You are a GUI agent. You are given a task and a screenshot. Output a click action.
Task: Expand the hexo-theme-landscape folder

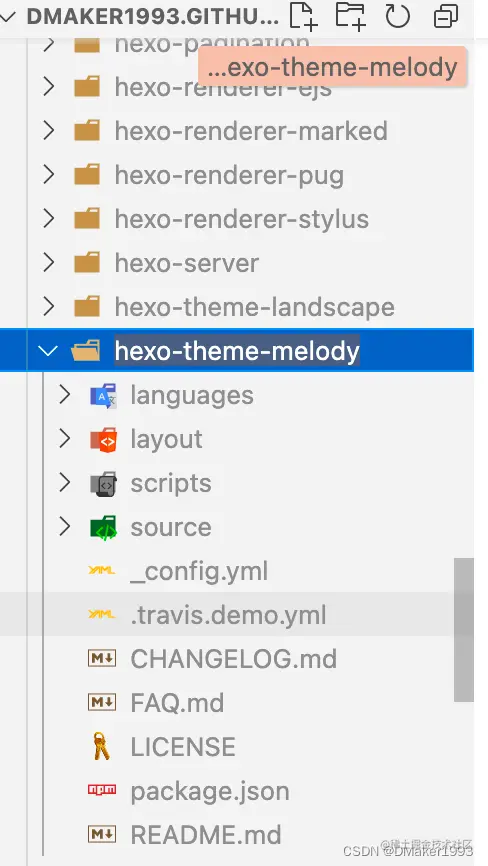pos(49,306)
